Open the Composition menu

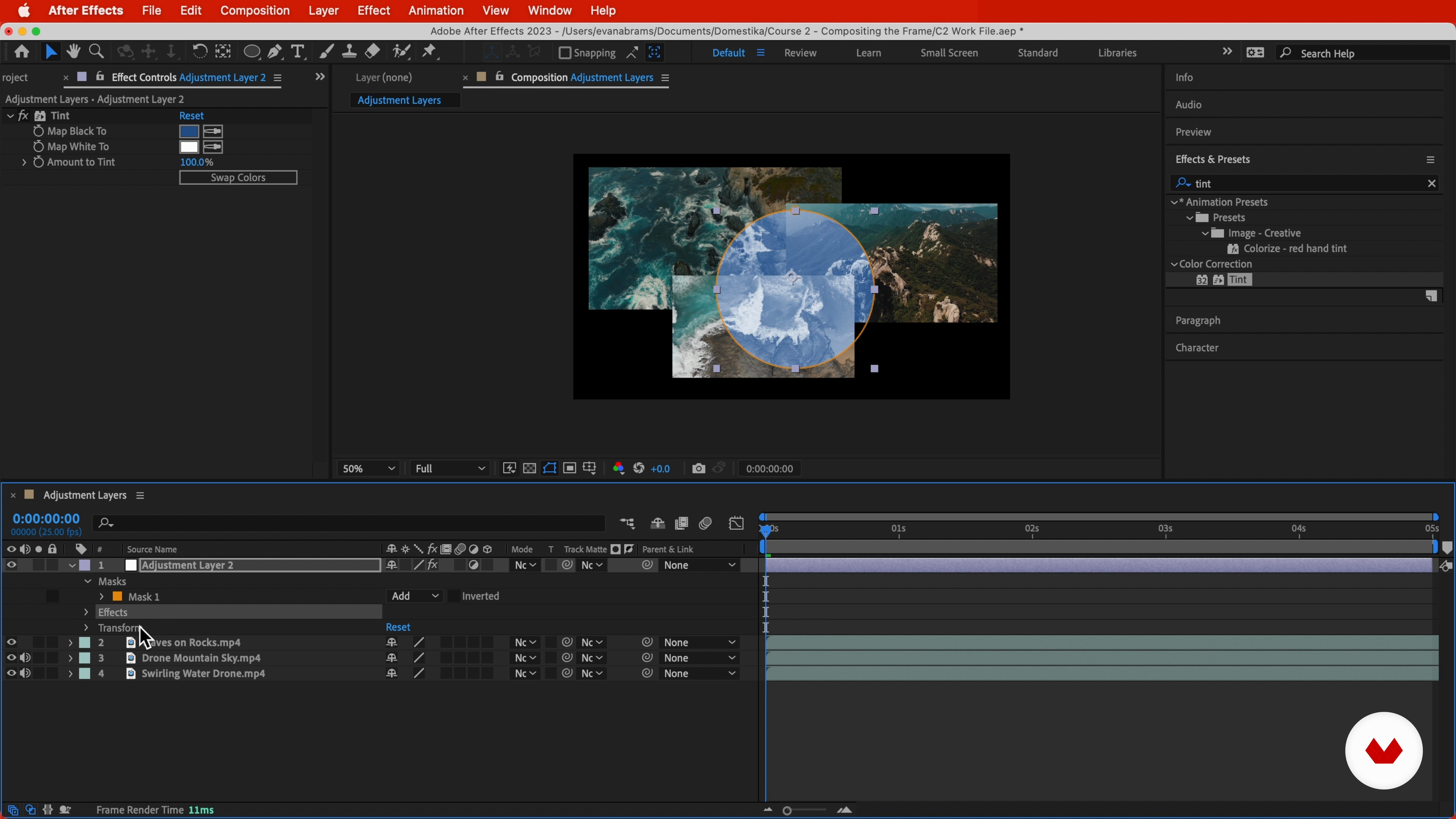(x=254, y=11)
